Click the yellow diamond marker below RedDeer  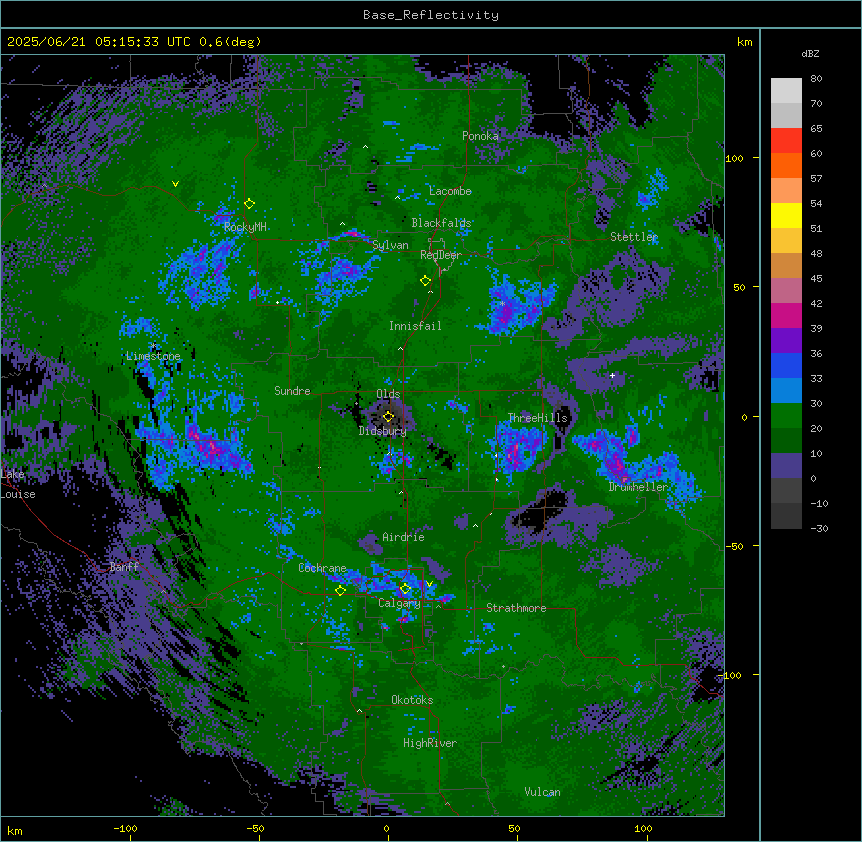[x=425, y=281]
